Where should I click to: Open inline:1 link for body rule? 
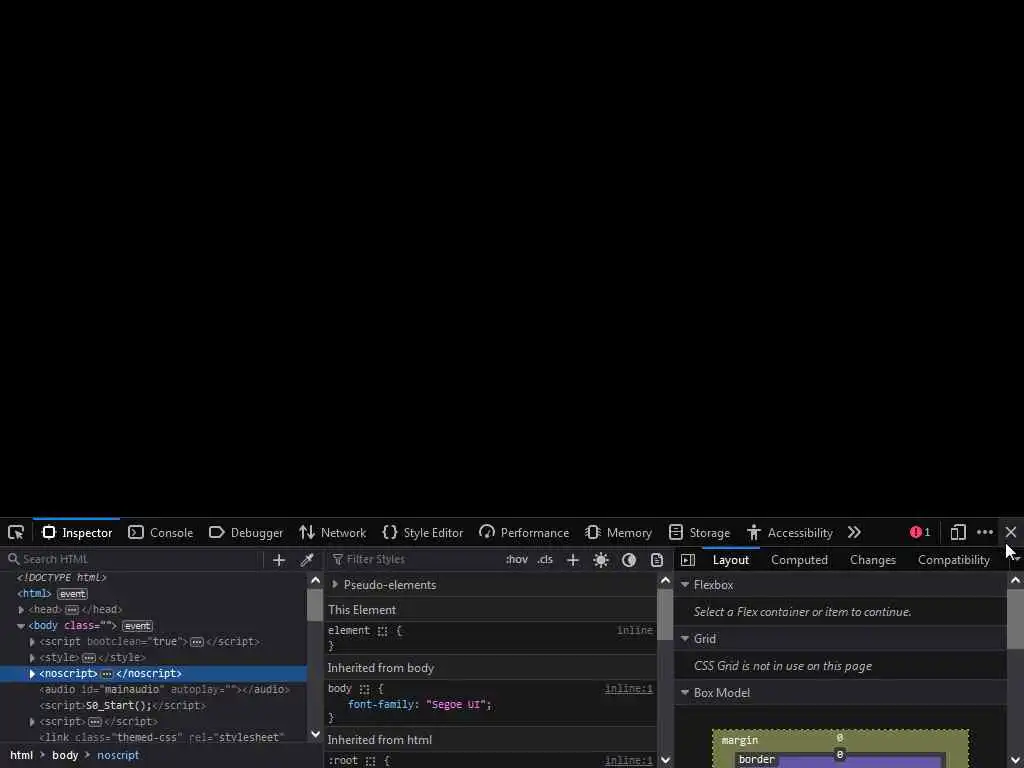628,688
